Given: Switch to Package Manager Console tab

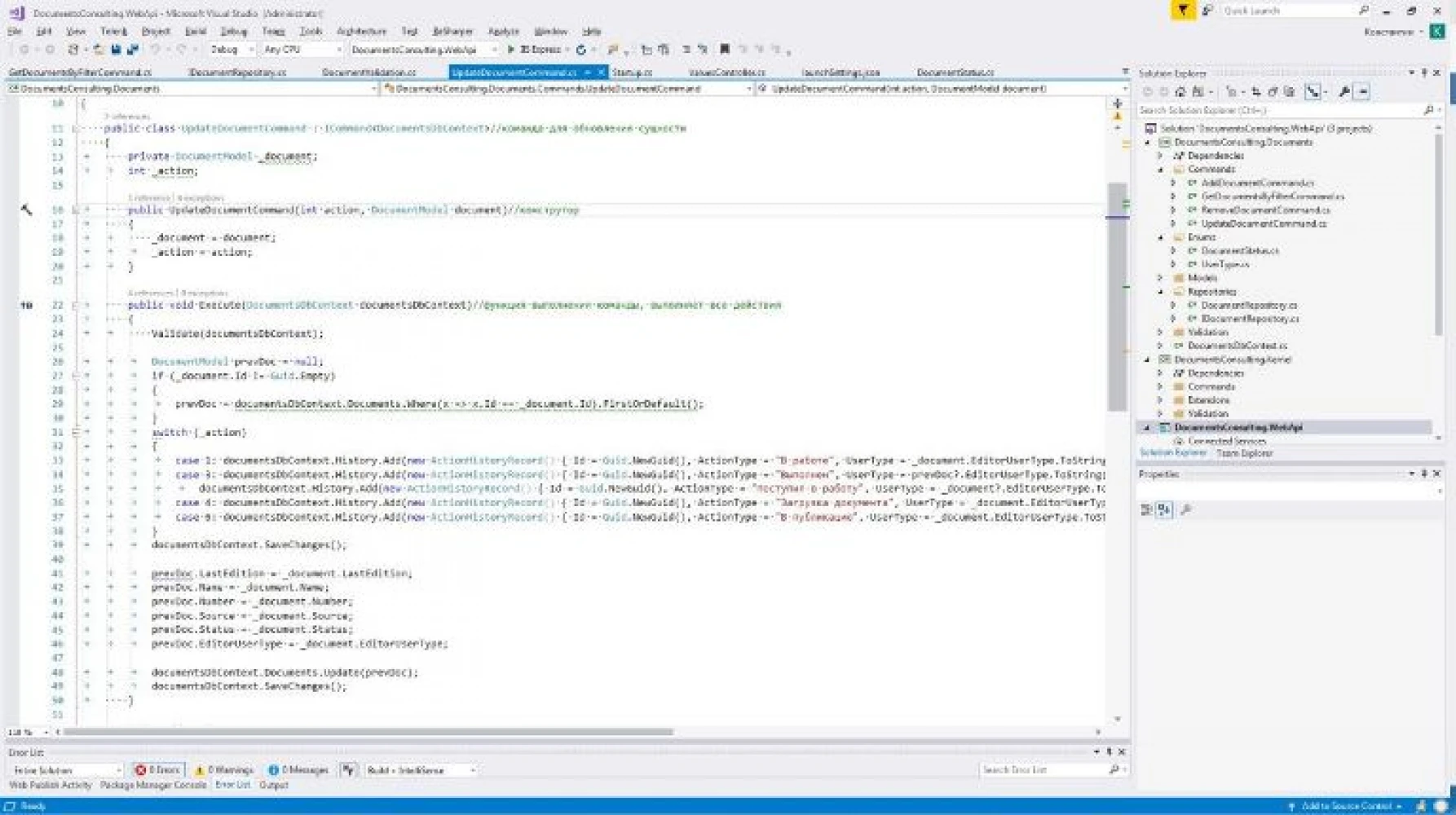Looking at the screenshot, I should coord(153,785).
